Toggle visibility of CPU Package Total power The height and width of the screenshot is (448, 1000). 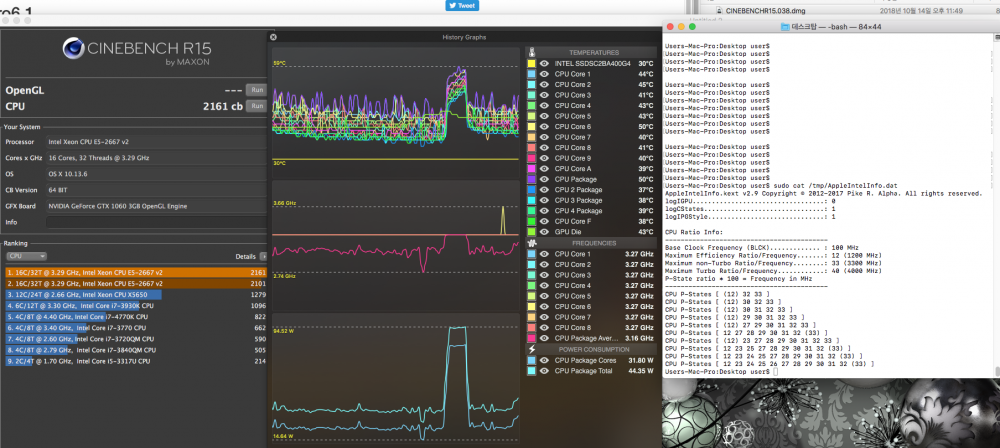point(544,370)
